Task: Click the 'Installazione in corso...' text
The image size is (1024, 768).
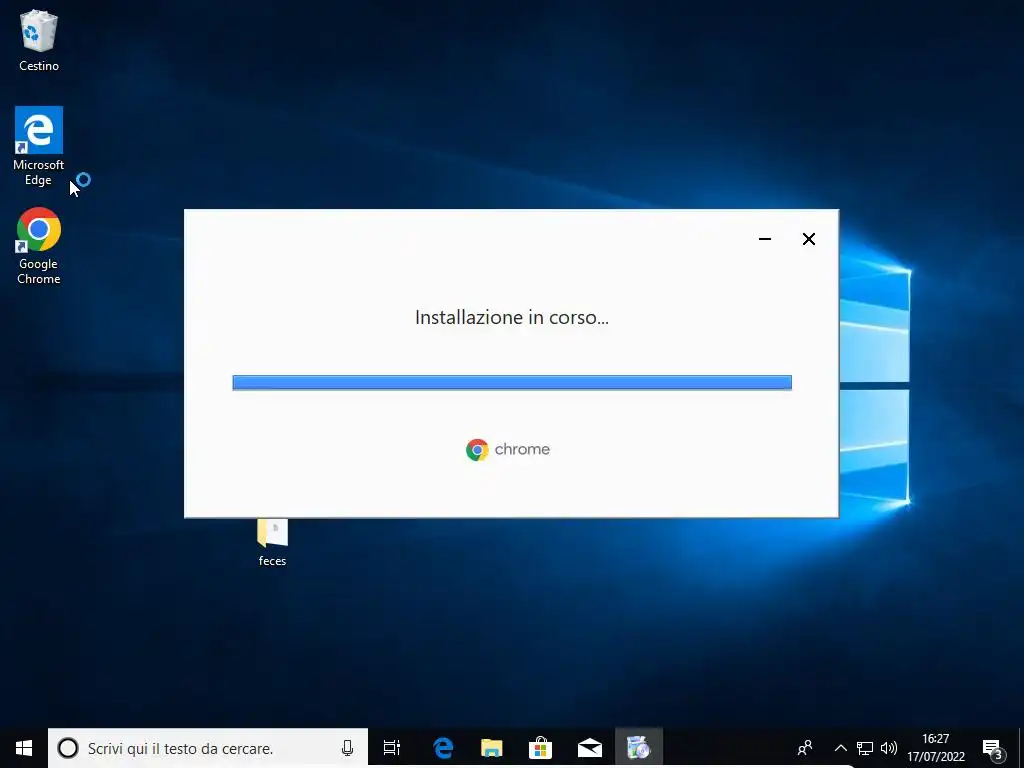Action: [512, 317]
